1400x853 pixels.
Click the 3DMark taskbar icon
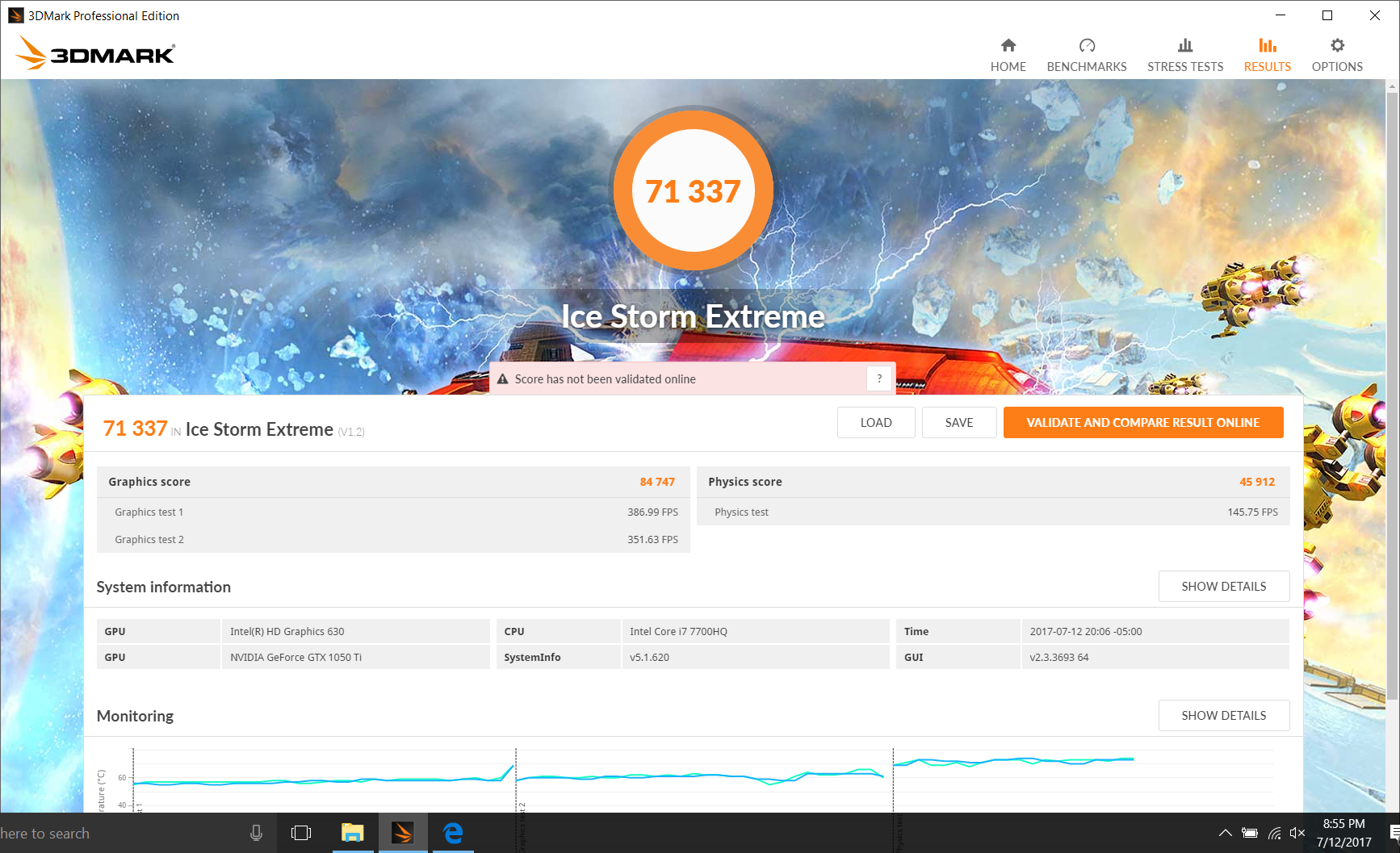click(402, 833)
